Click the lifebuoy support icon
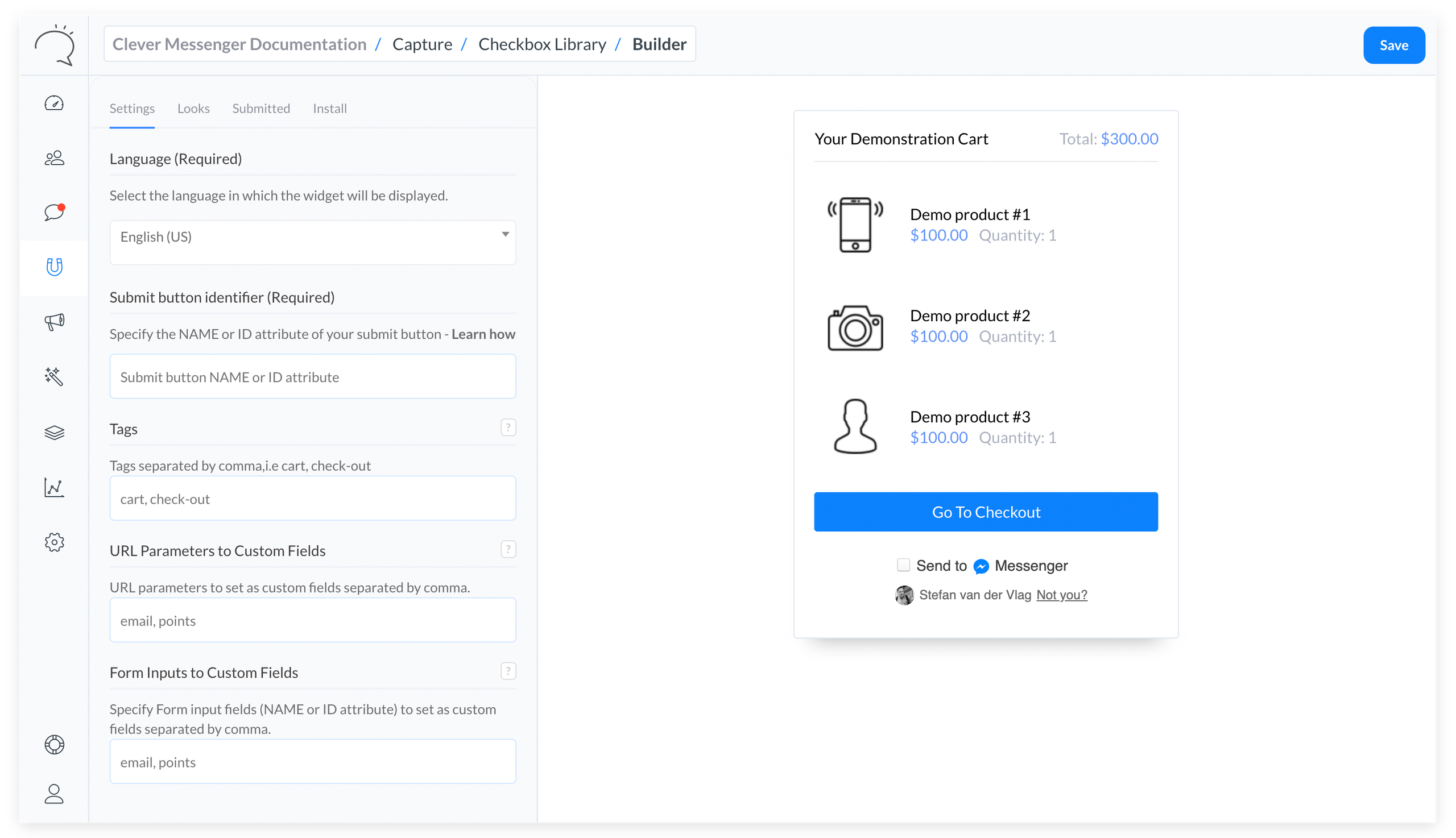Image resolution: width=1456 pixels, height=838 pixels. coord(54,744)
